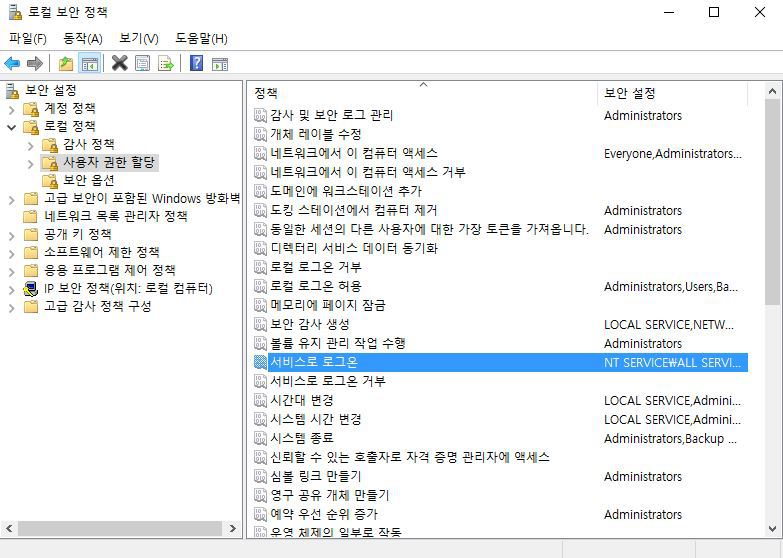Select the 볼륨 유지 관리 작업 수행 policy
This screenshot has width=783, height=558.
point(338,343)
